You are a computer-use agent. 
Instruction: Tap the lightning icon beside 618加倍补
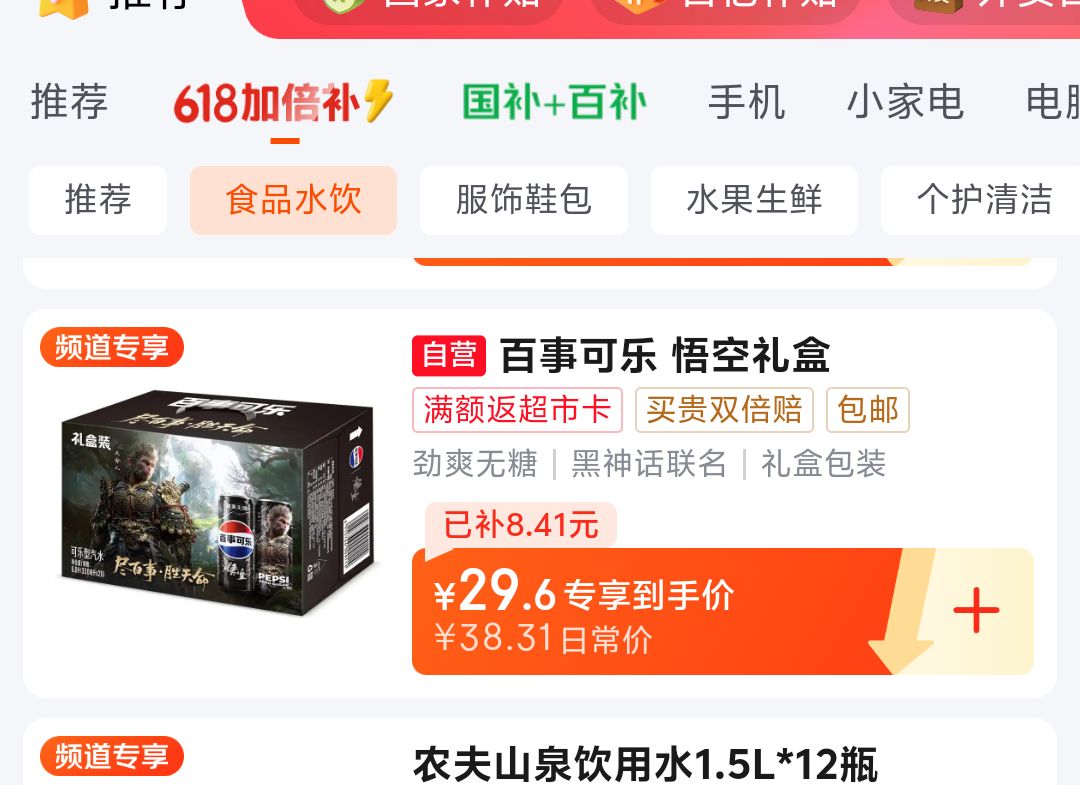click(x=378, y=101)
